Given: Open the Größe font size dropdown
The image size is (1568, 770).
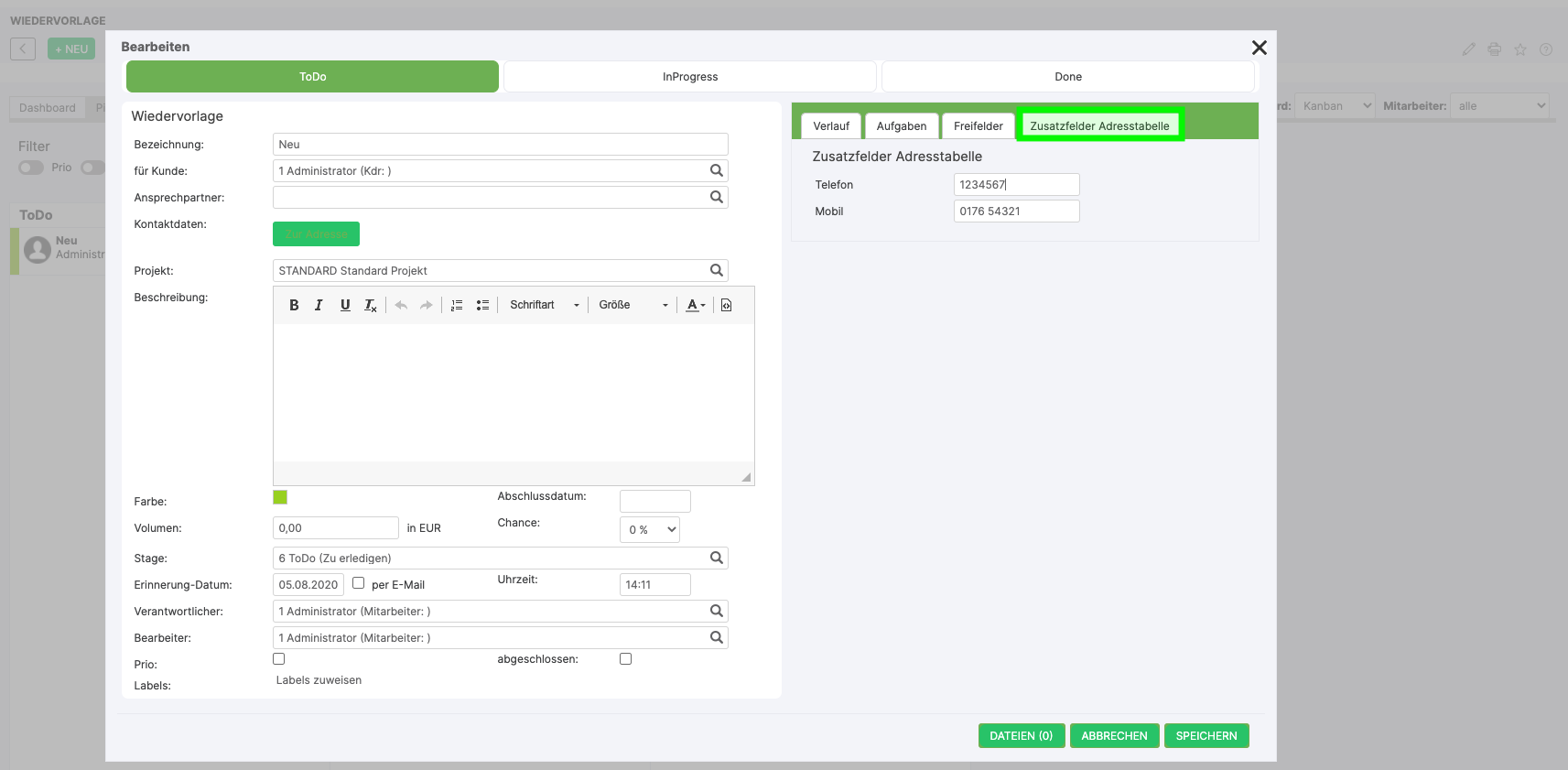Looking at the screenshot, I should point(633,306).
